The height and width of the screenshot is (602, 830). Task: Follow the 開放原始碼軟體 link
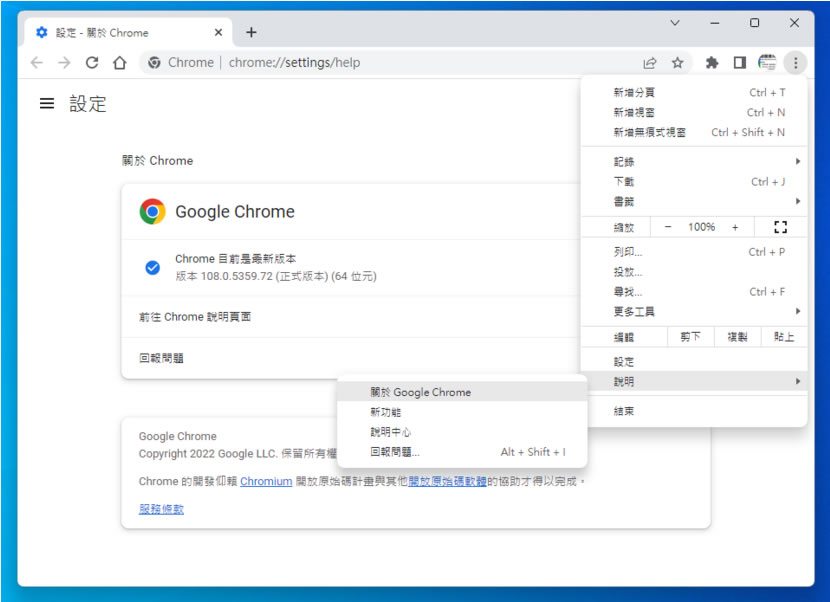[447, 481]
